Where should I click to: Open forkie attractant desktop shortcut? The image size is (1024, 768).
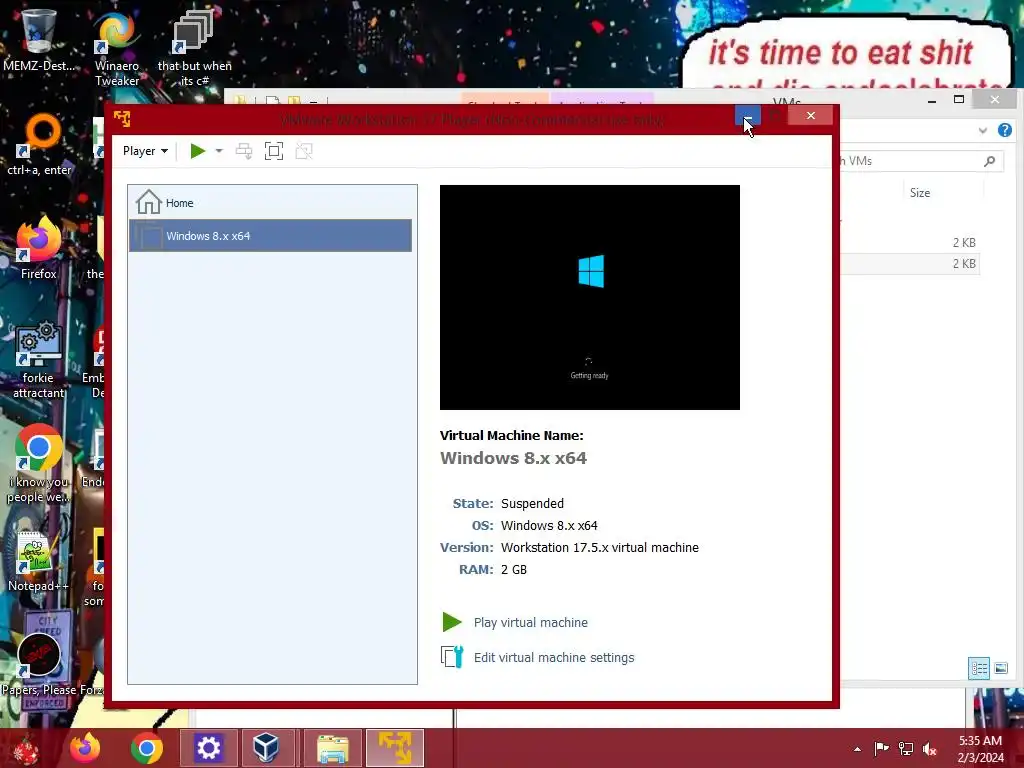tap(39, 359)
